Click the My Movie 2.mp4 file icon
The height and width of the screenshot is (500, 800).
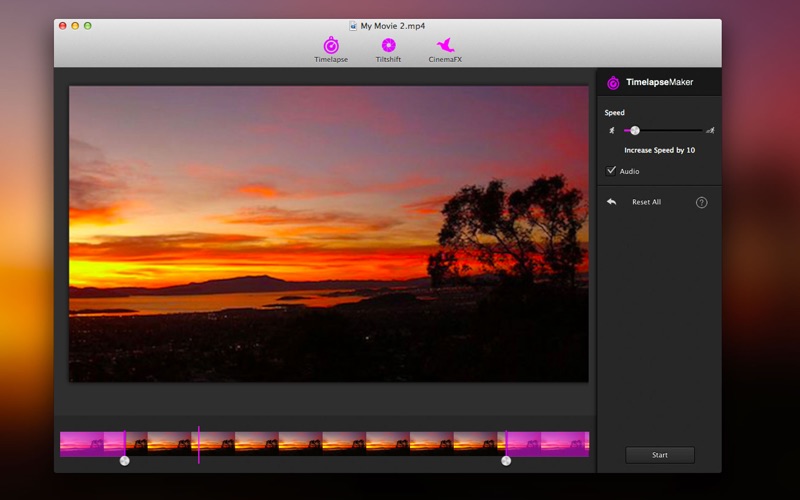353,26
